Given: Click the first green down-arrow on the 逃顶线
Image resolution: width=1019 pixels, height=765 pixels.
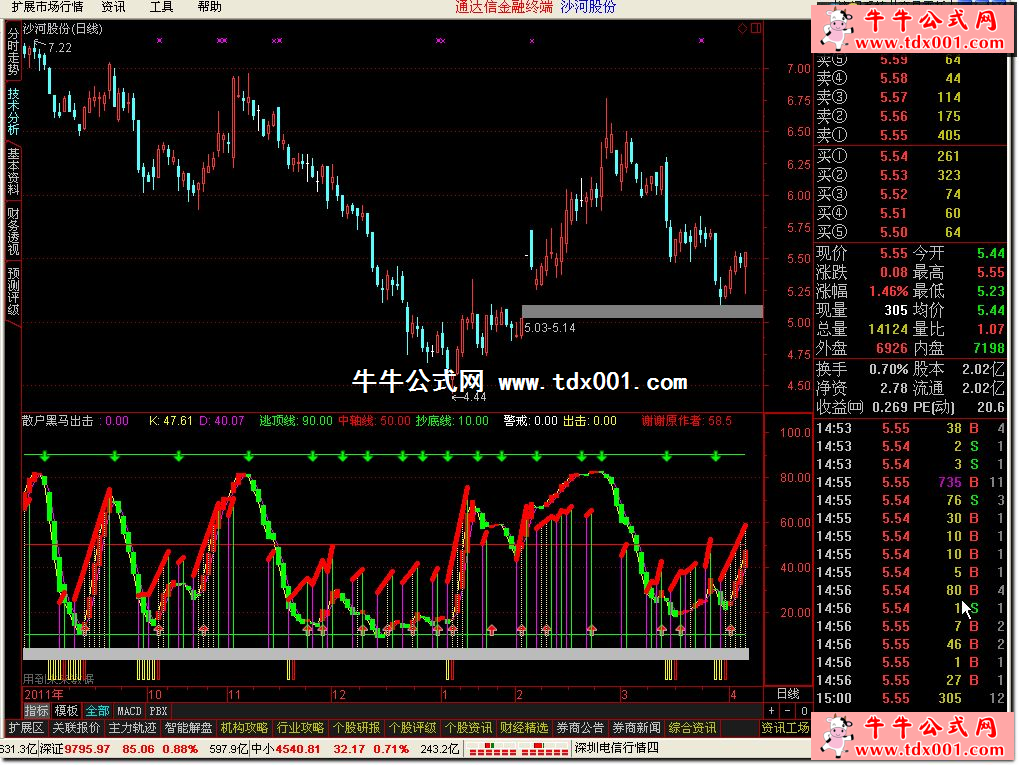Looking at the screenshot, I should click(43, 456).
